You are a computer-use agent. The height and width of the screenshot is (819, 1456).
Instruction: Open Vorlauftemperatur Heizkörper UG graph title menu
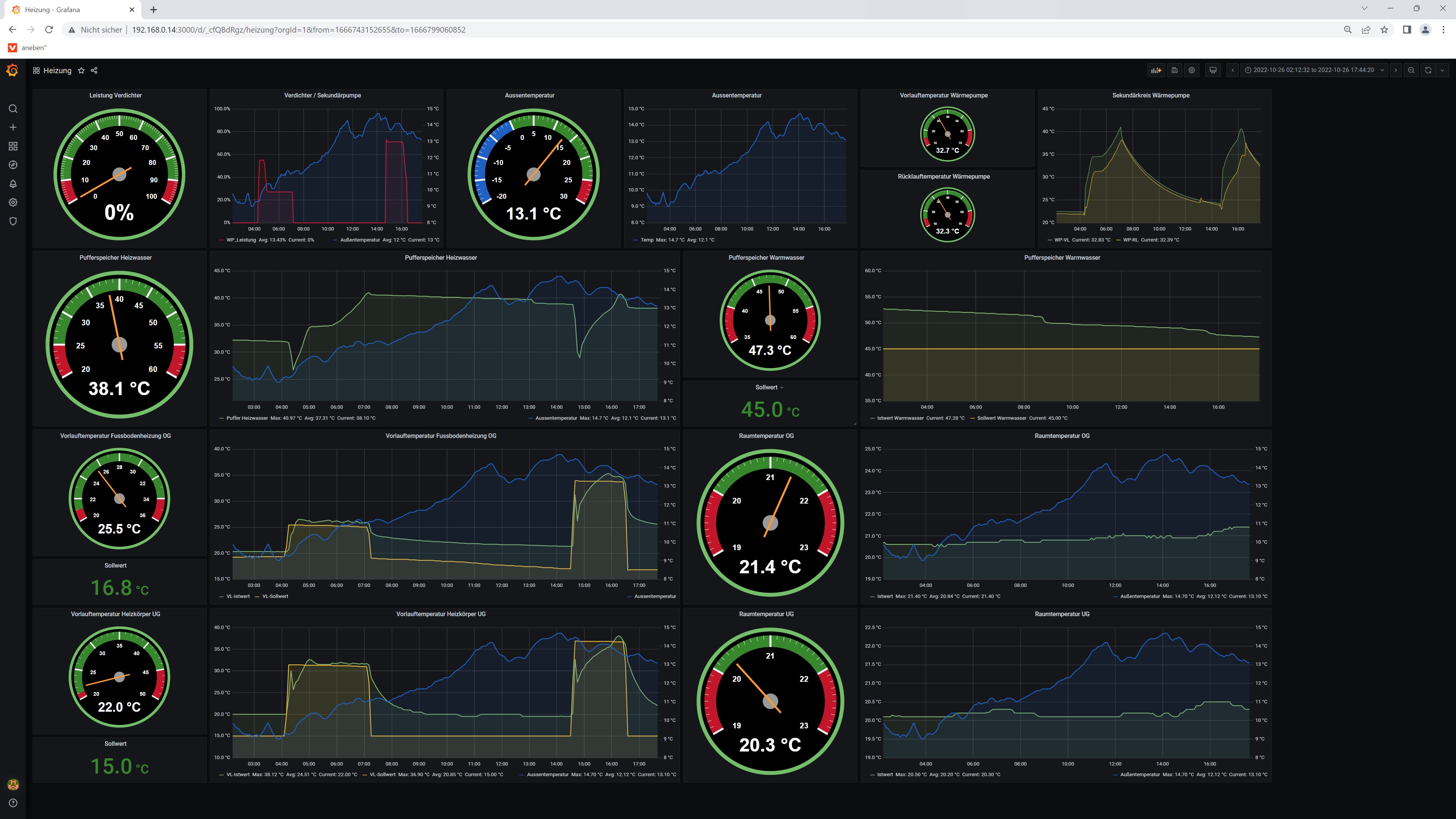[441, 614]
